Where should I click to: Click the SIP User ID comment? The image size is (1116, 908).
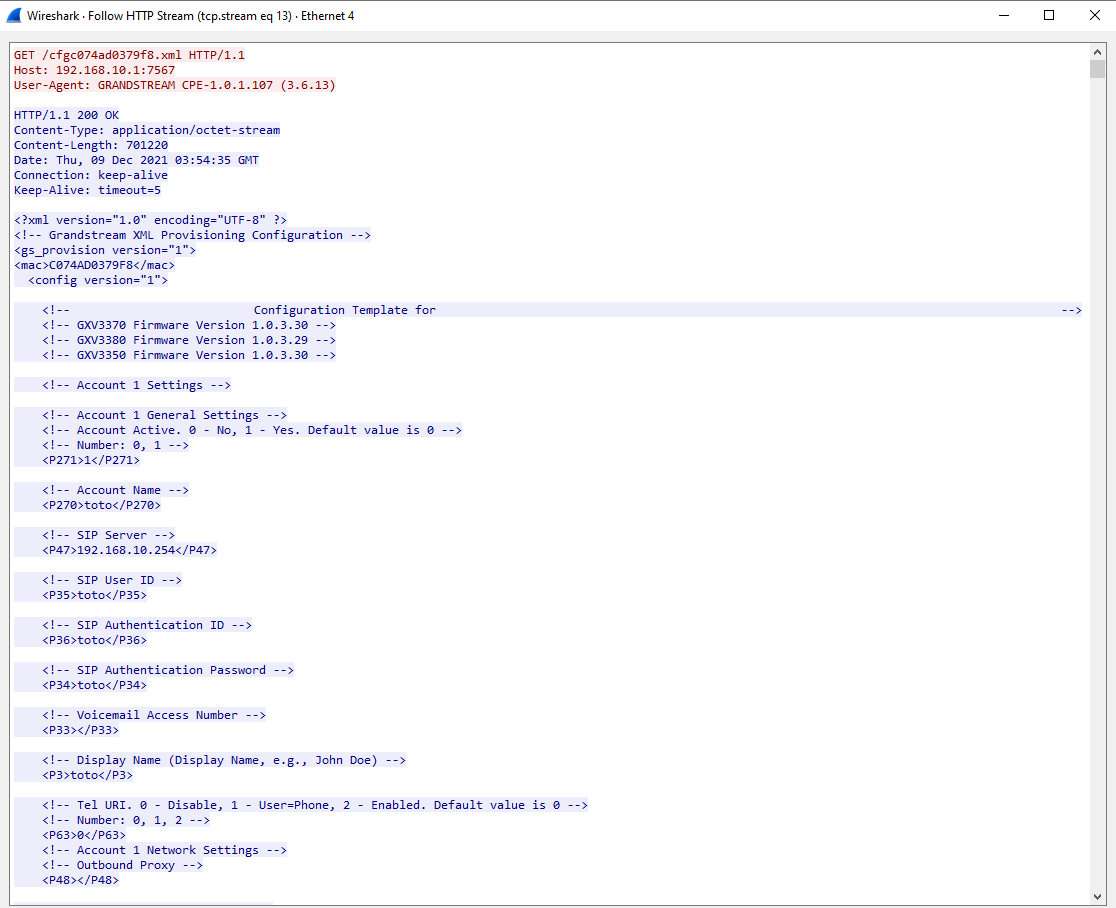[x=112, y=579]
